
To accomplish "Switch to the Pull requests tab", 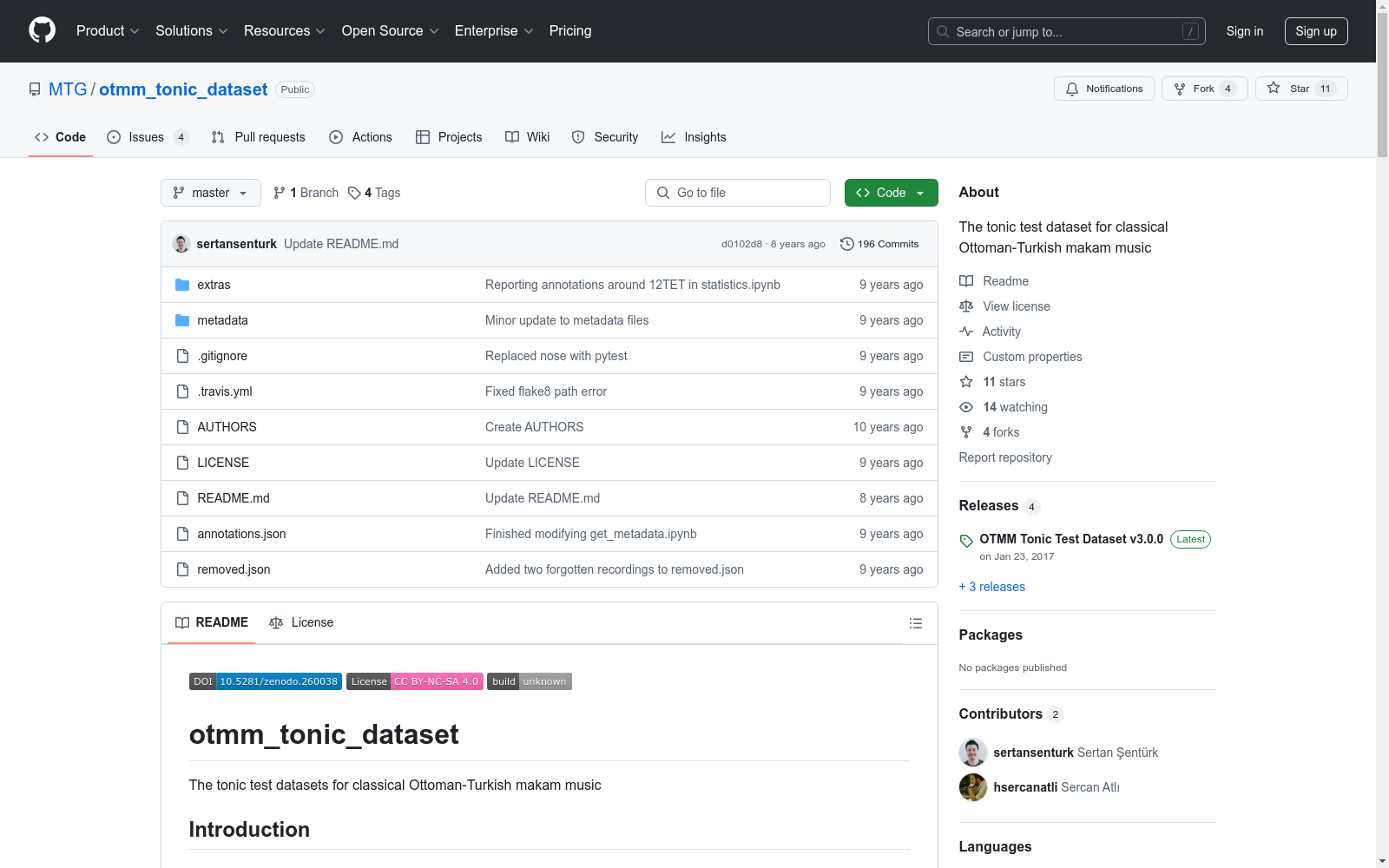I will pos(259,137).
